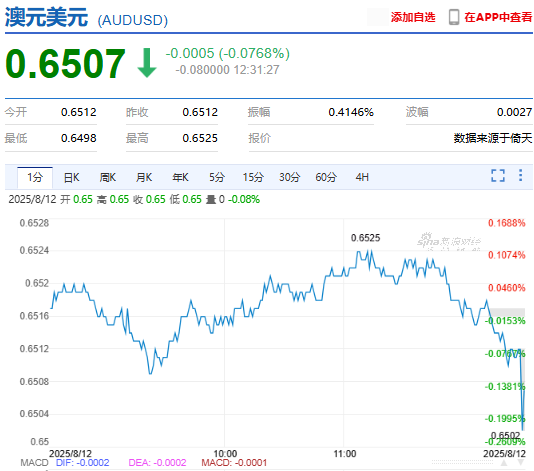Screen dimensions: 534x471
Task: Click the 10:00 time axis label
Action: (x=225, y=454)
